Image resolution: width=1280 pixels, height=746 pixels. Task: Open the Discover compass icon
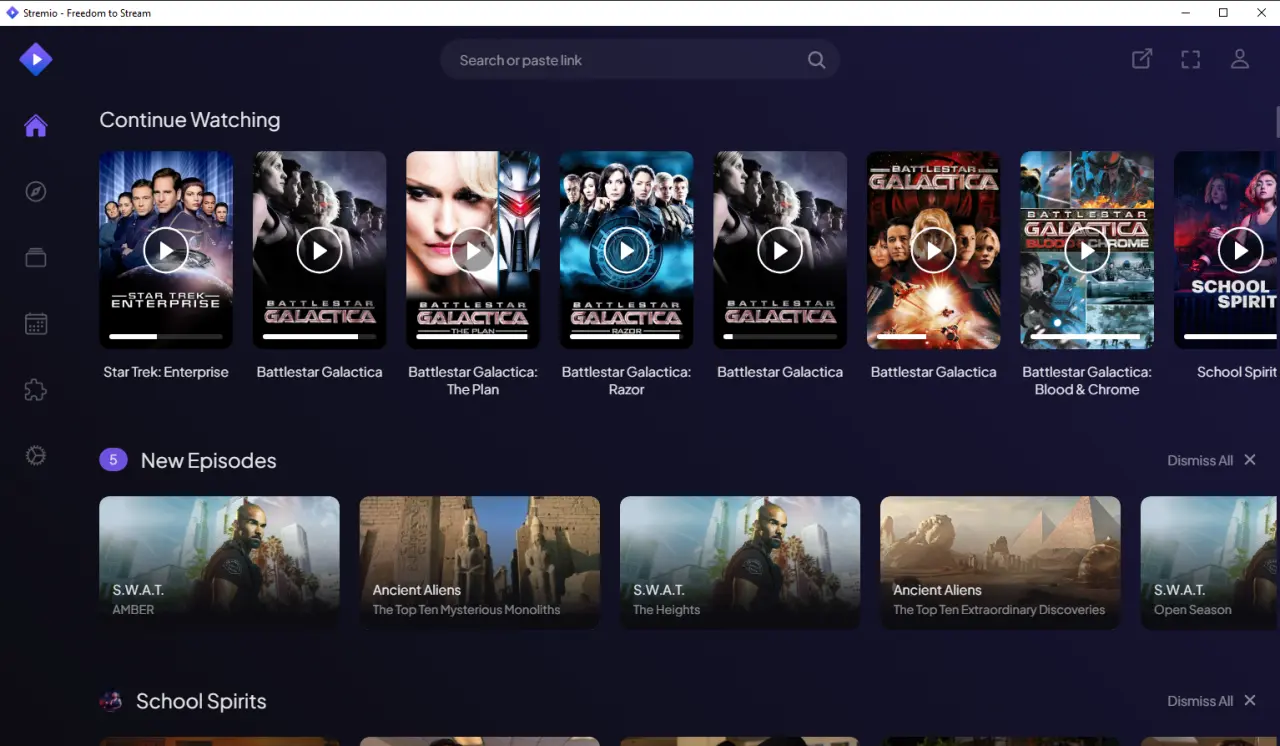(x=36, y=192)
